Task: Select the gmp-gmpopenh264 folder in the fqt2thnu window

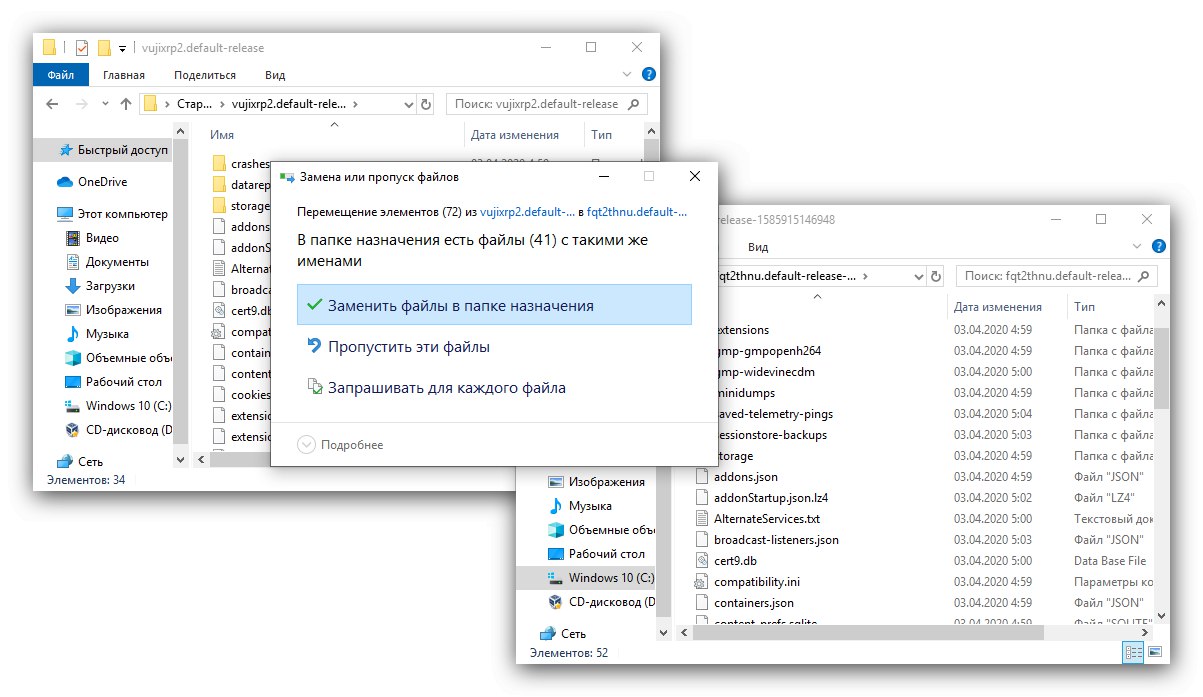Action: pos(768,351)
